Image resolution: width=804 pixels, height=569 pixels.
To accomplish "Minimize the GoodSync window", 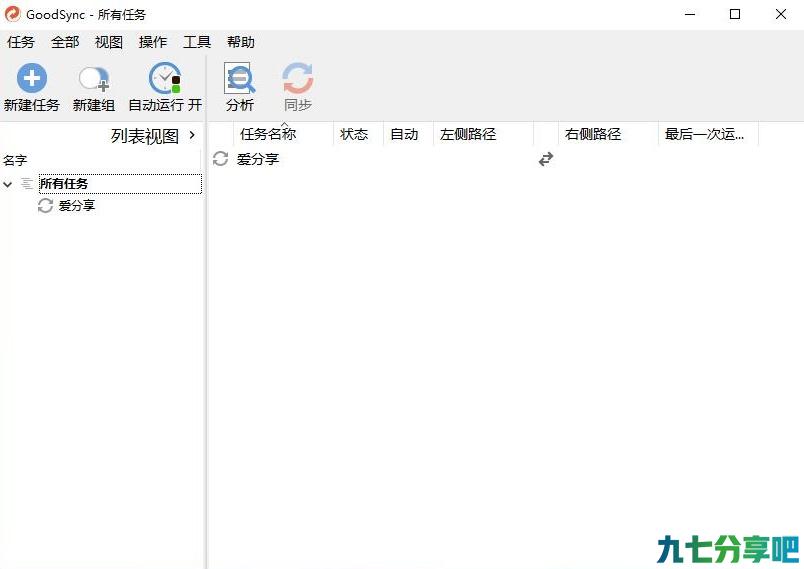I will coord(690,14).
